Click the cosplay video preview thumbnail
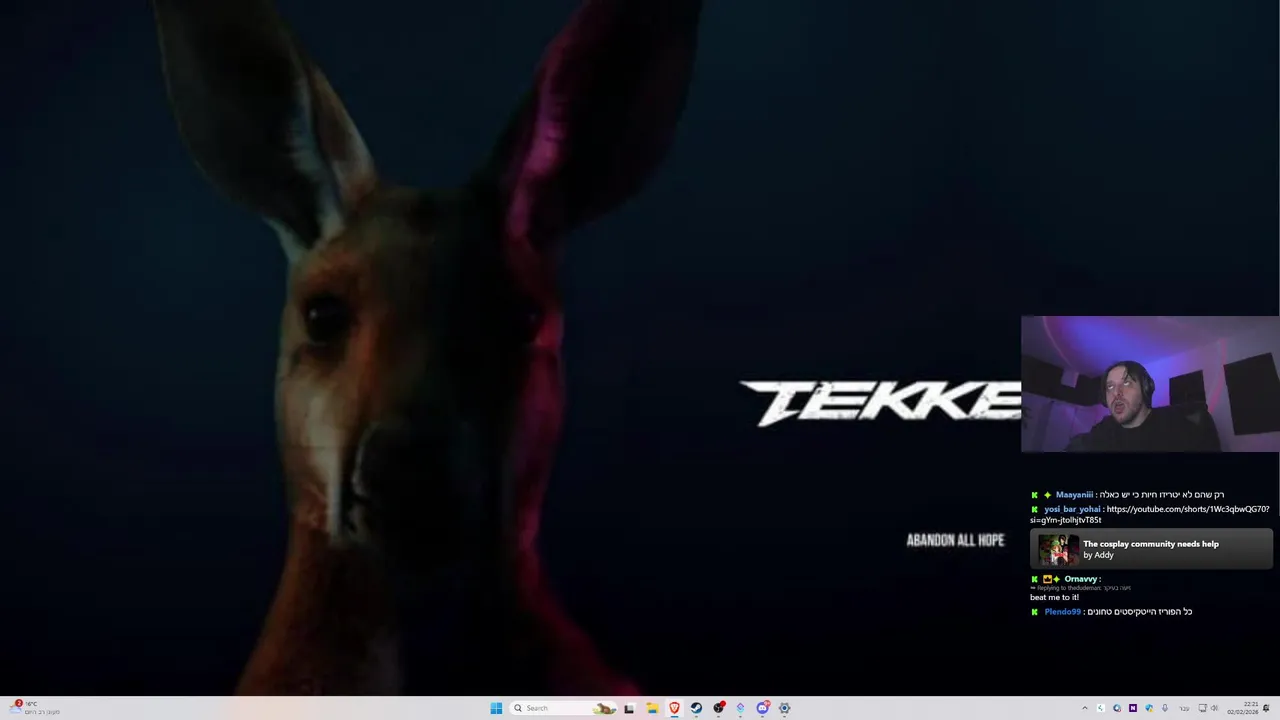The height and width of the screenshot is (720, 1280). [x=1058, y=549]
